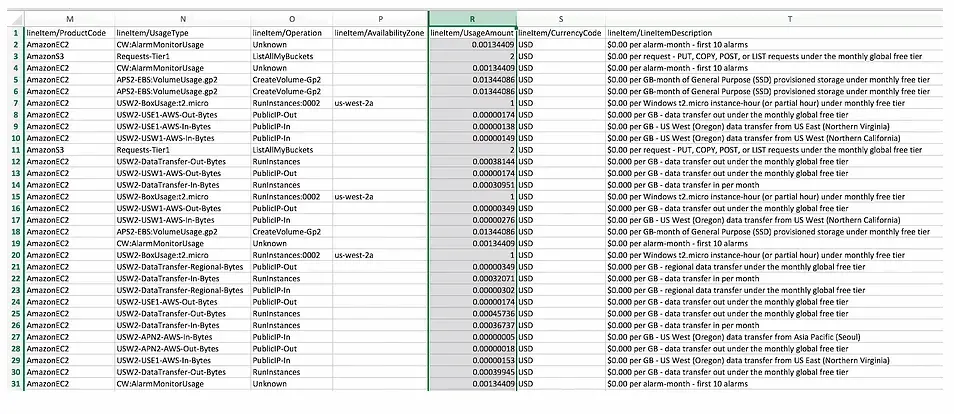Select the lineItem/UsageAmount header cell
Screen dimensions: 954x414
pyautogui.click(x=473, y=33)
